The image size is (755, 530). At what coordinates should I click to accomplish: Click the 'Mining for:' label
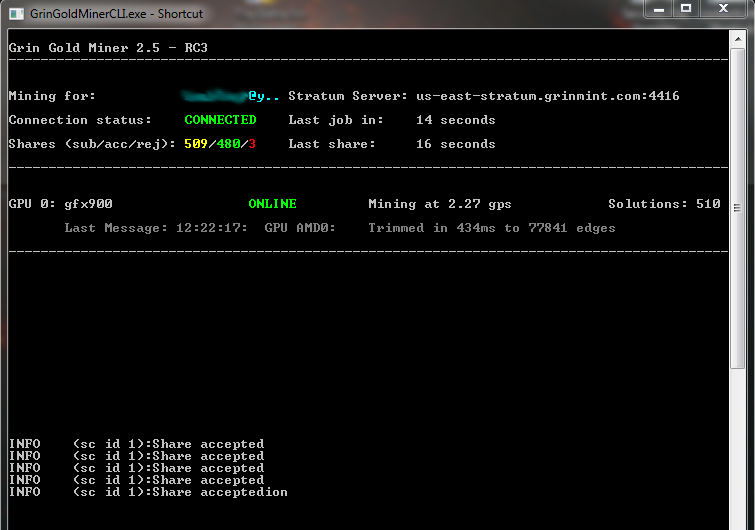[x=52, y=96]
